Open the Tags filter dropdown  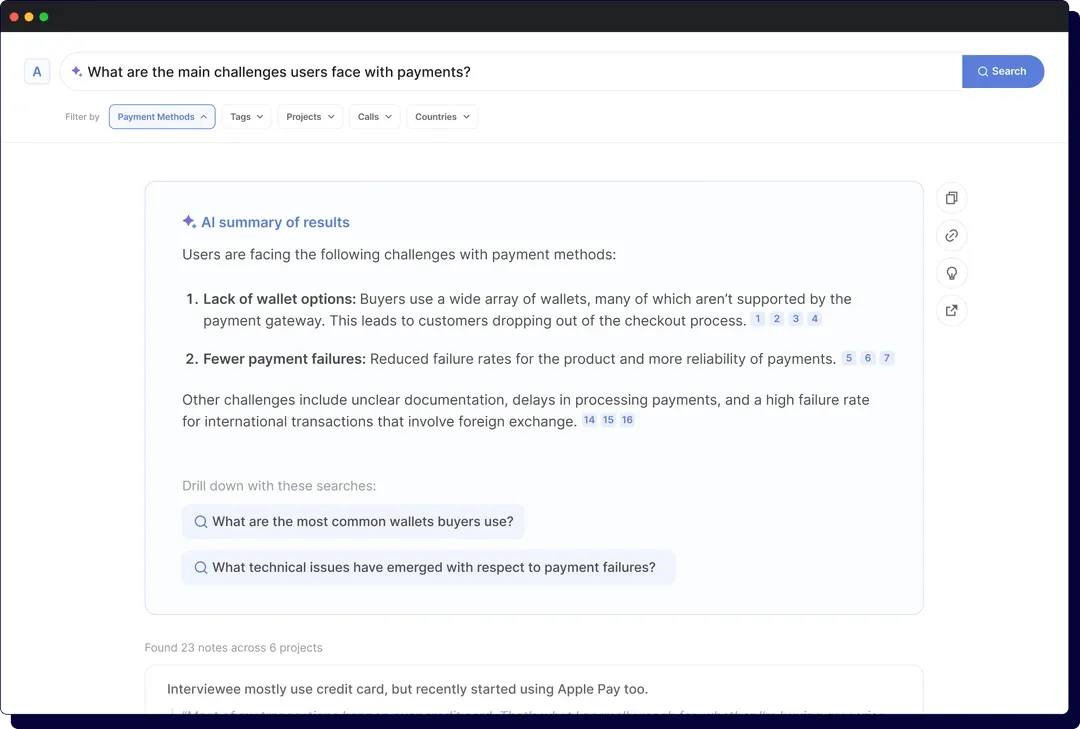pos(245,116)
